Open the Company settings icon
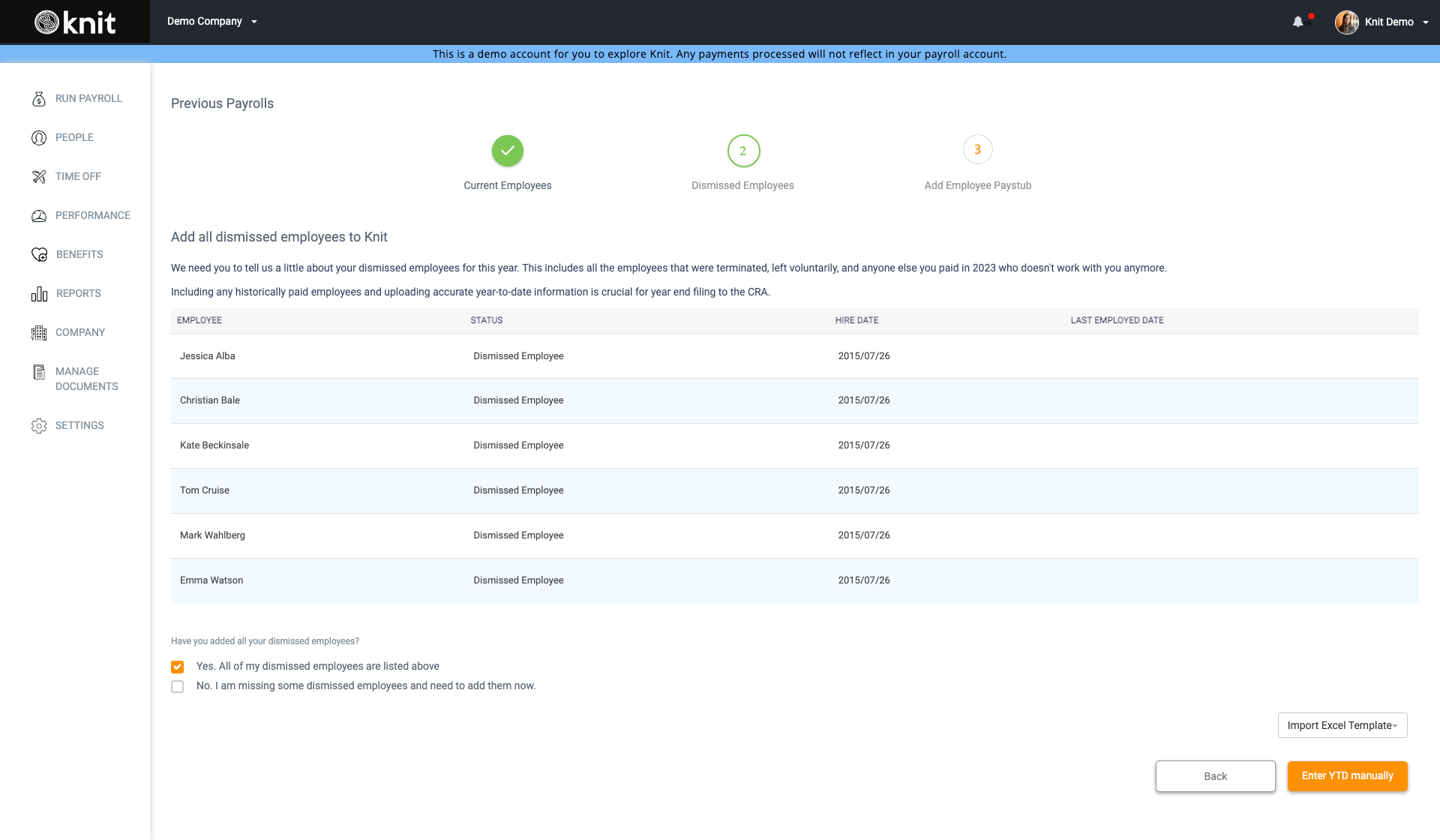The height and width of the screenshot is (840, 1440). (39, 332)
